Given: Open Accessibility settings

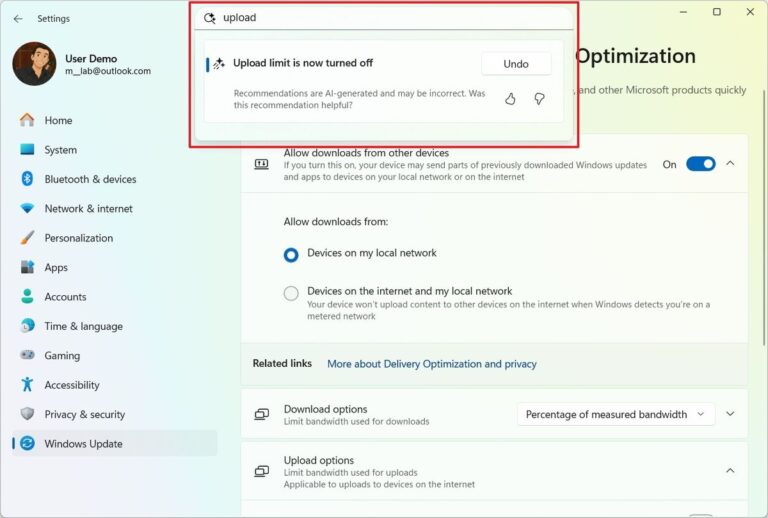Looking at the screenshot, I should tap(114, 385).
